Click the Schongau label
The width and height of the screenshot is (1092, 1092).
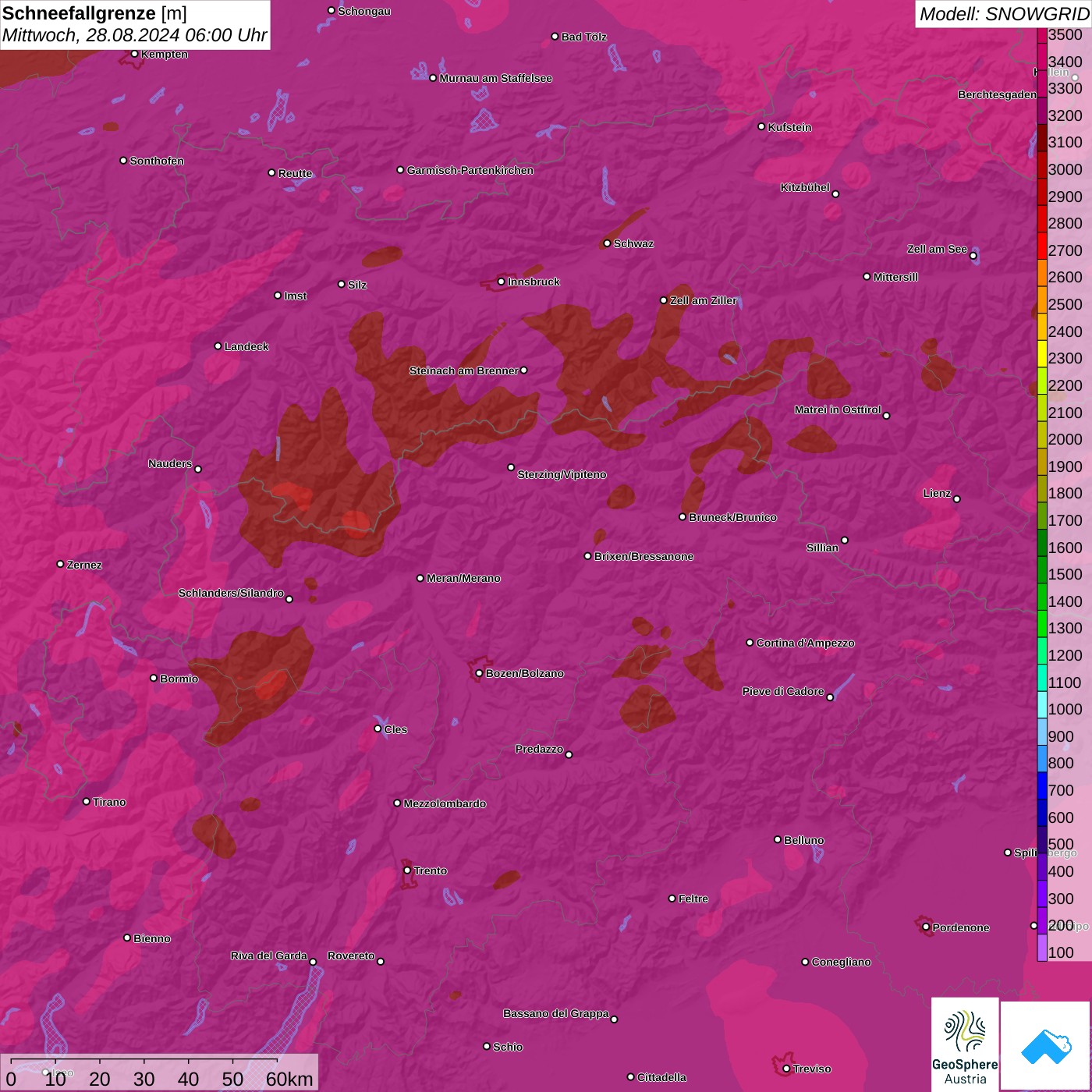click(x=363, y=11)
